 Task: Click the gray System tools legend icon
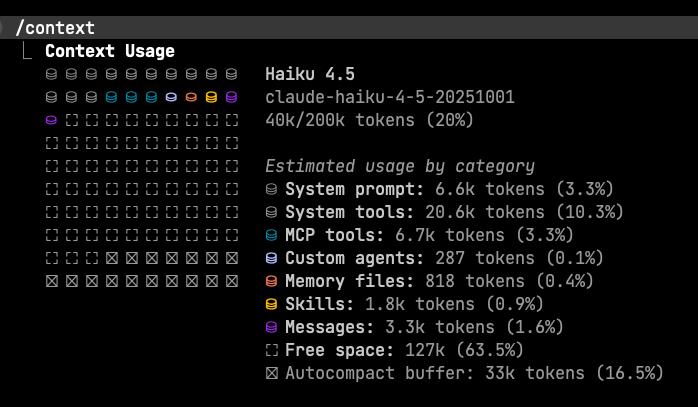[x=272, y=212]
